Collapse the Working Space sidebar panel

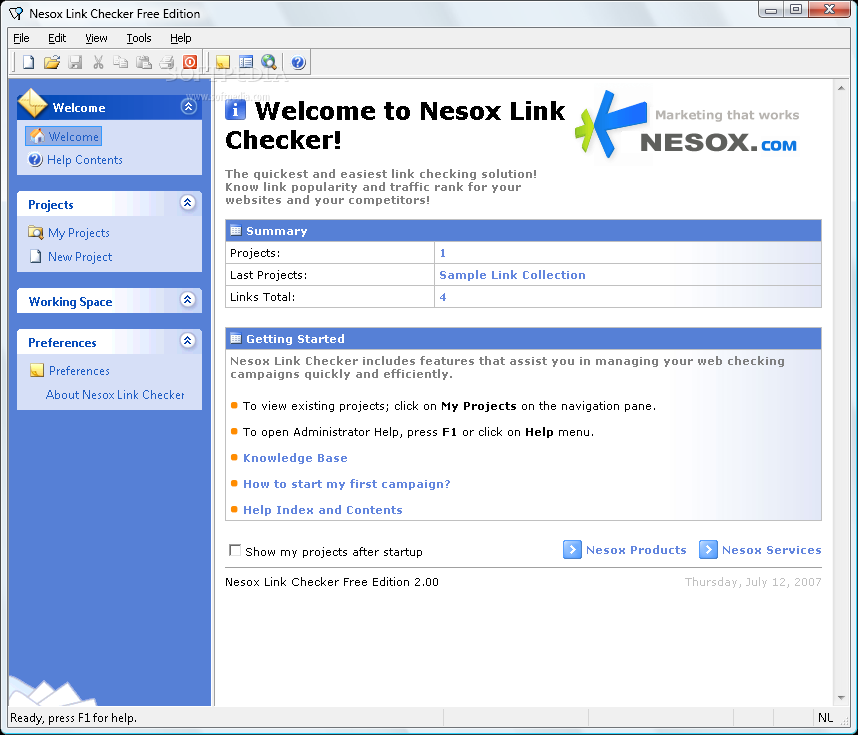tap(188, 300)
